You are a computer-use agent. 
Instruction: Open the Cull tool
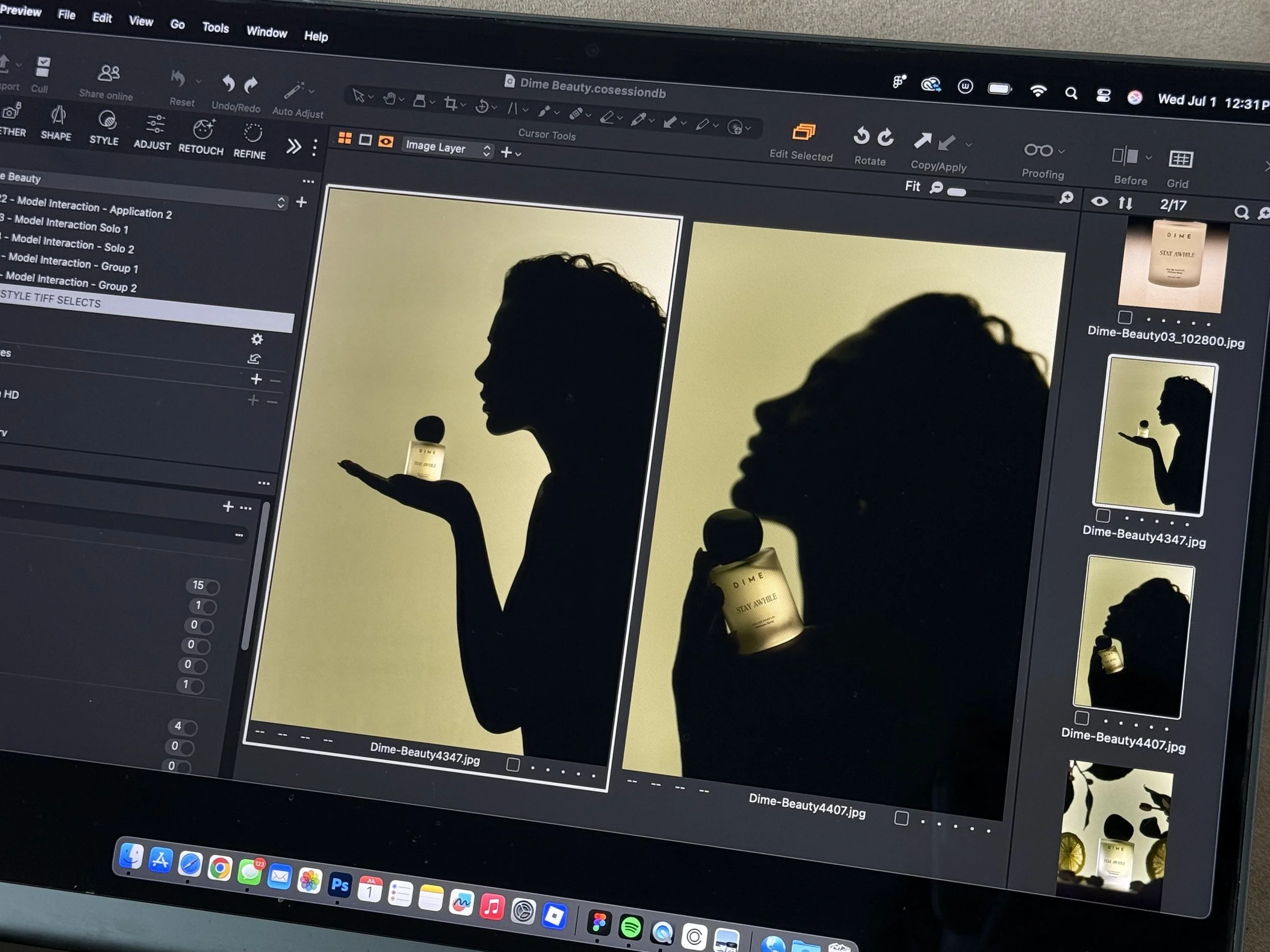[x=43, y=67]
